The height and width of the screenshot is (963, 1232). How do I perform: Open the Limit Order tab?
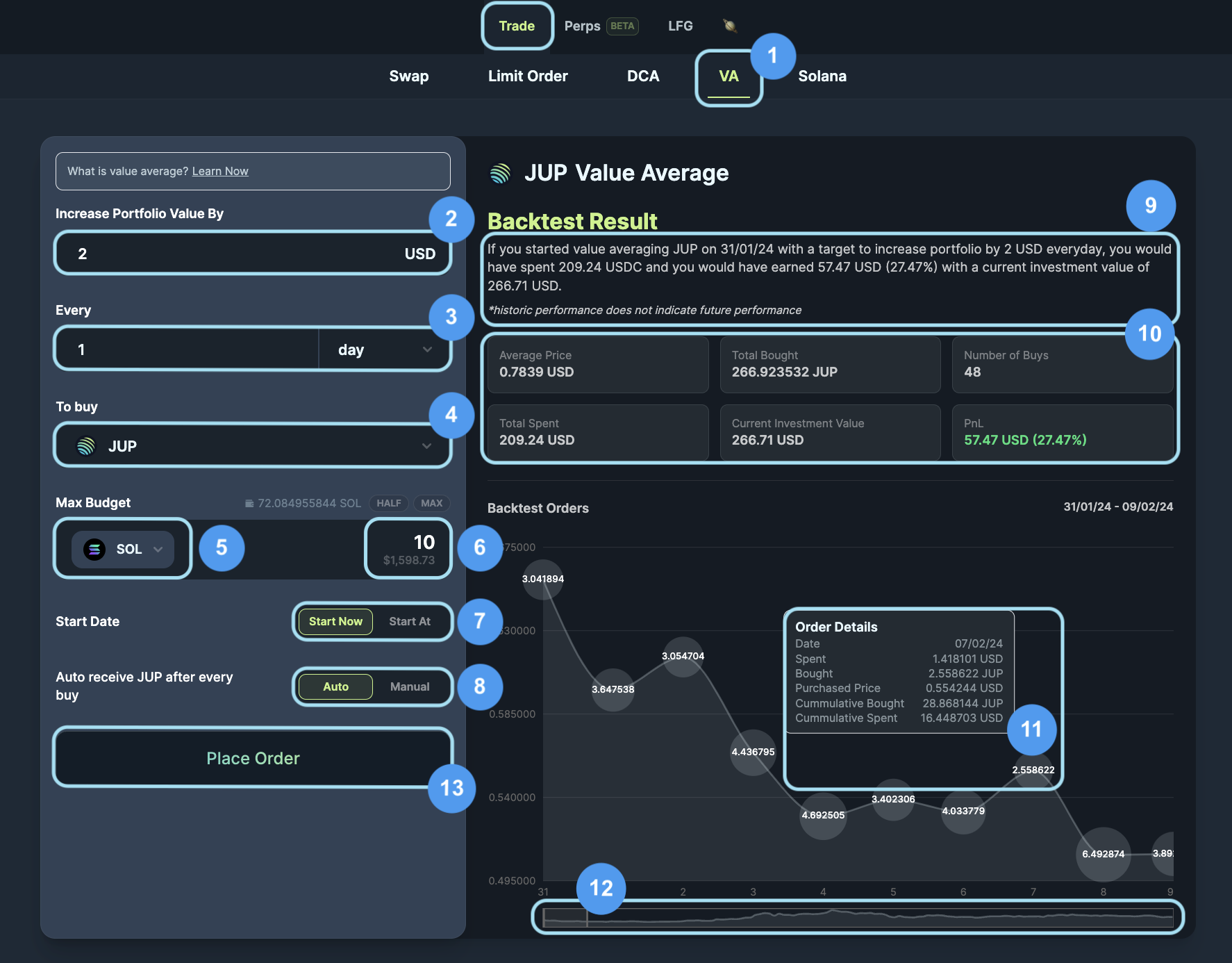point(528,76)
